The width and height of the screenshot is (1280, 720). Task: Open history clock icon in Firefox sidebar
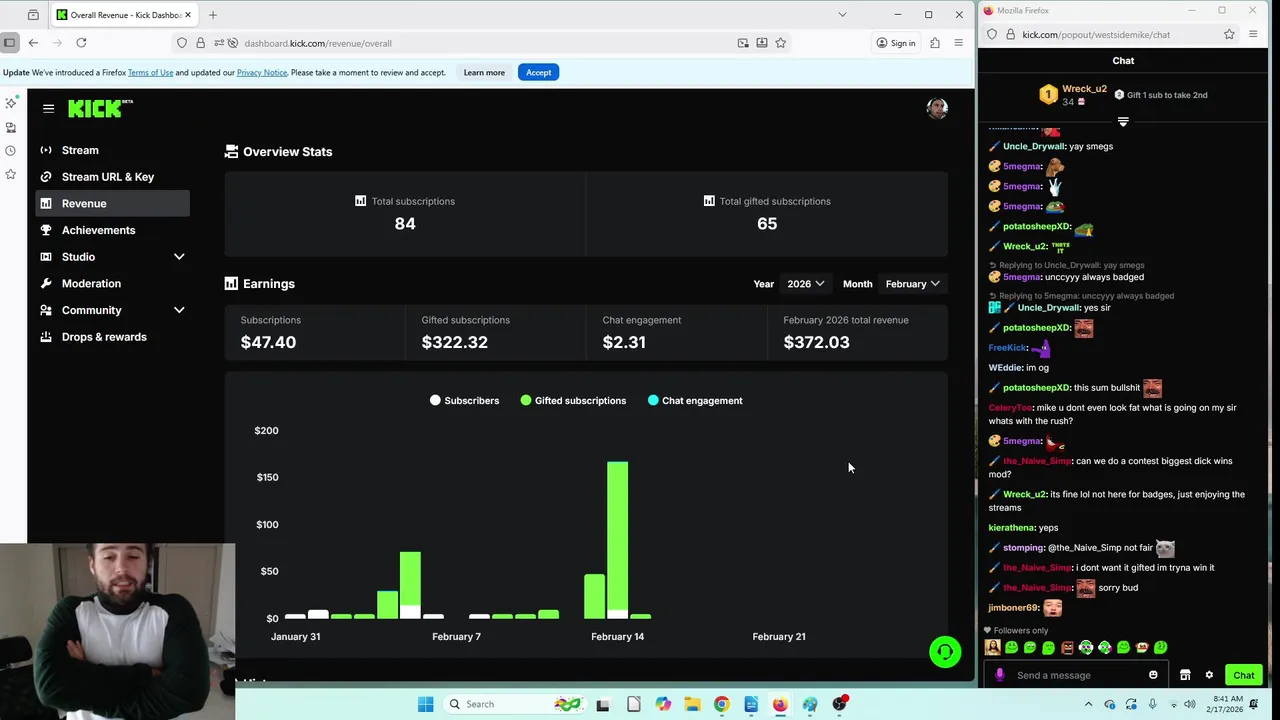point(10,150)
